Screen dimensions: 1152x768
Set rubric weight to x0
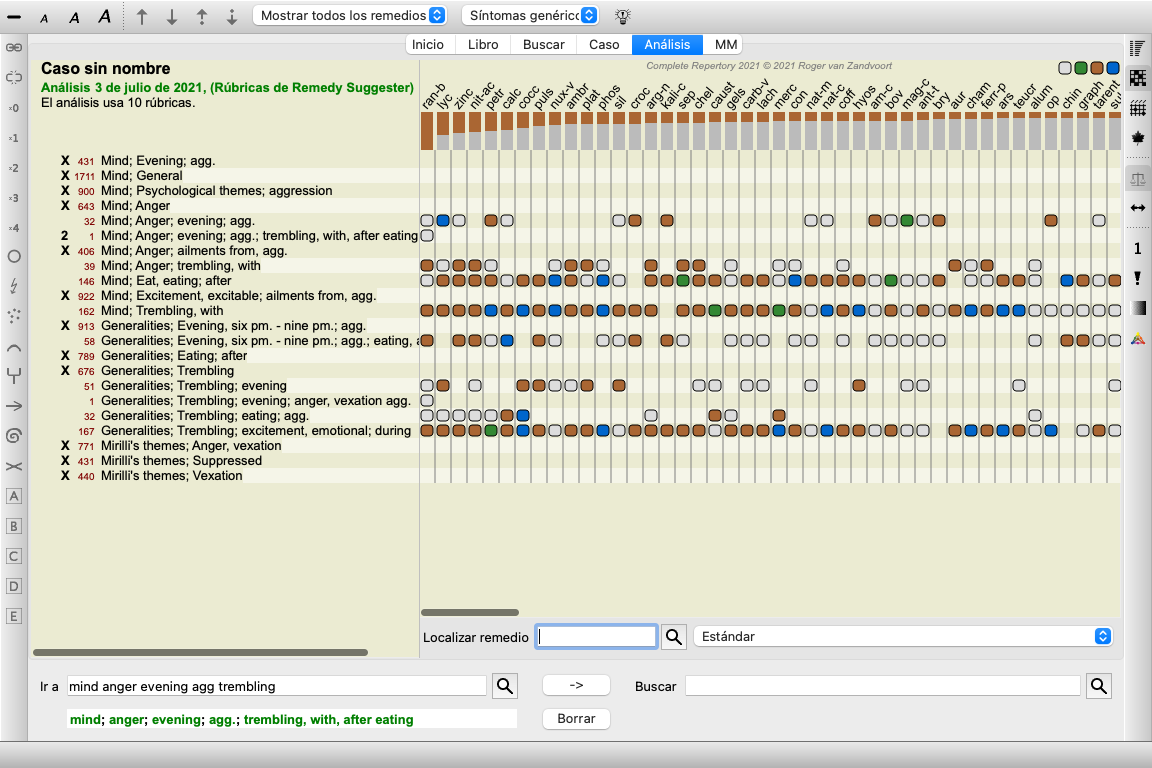[x=14, y=108]
